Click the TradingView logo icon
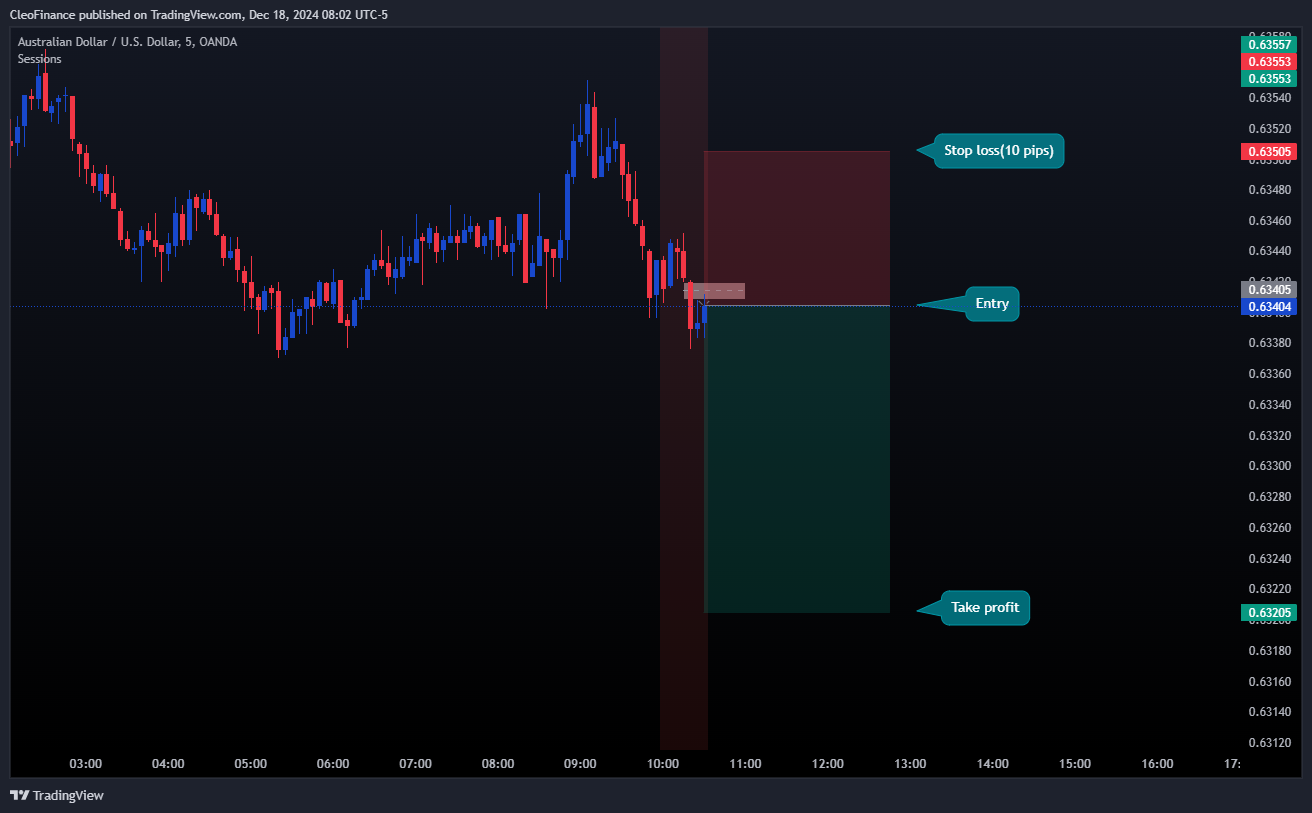 [x=19, y=795]
